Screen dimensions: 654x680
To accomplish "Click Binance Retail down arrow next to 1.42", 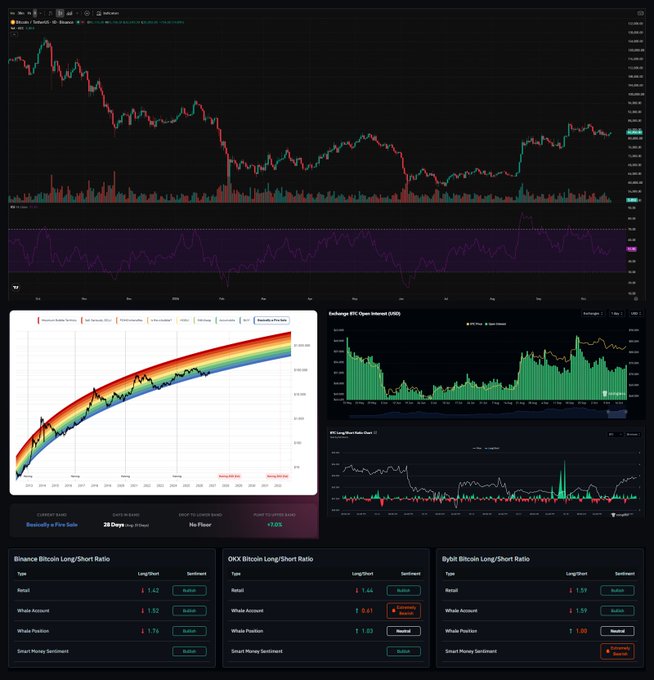I will click(142, 590).
